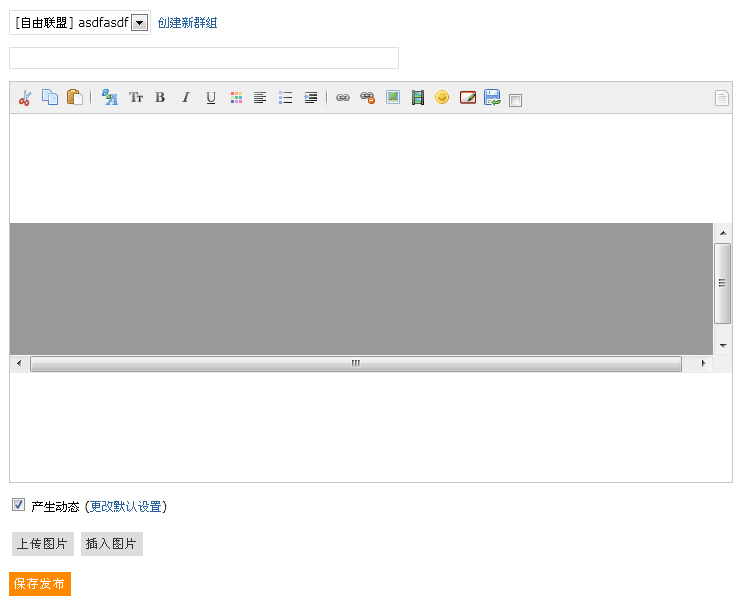Viewport: 739px width, 602px height.
Task: Click the save draft floppy icon
Action: click(492, 97)
